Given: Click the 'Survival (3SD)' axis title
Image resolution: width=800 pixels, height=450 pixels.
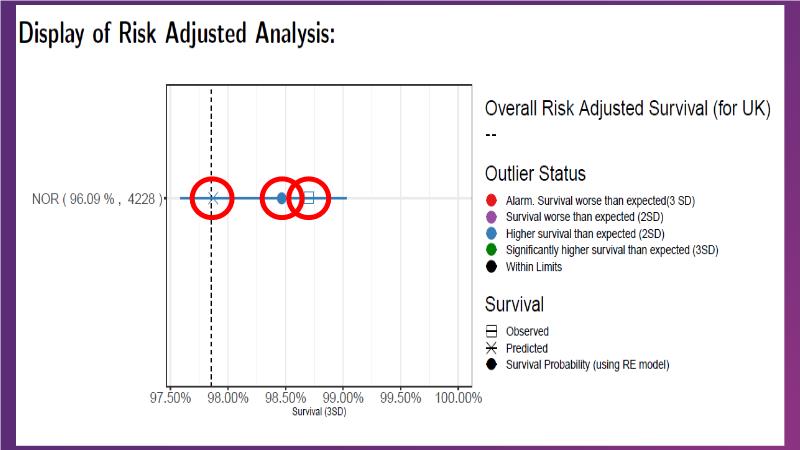Looking at the screenshot, I should tap(319, 411).
